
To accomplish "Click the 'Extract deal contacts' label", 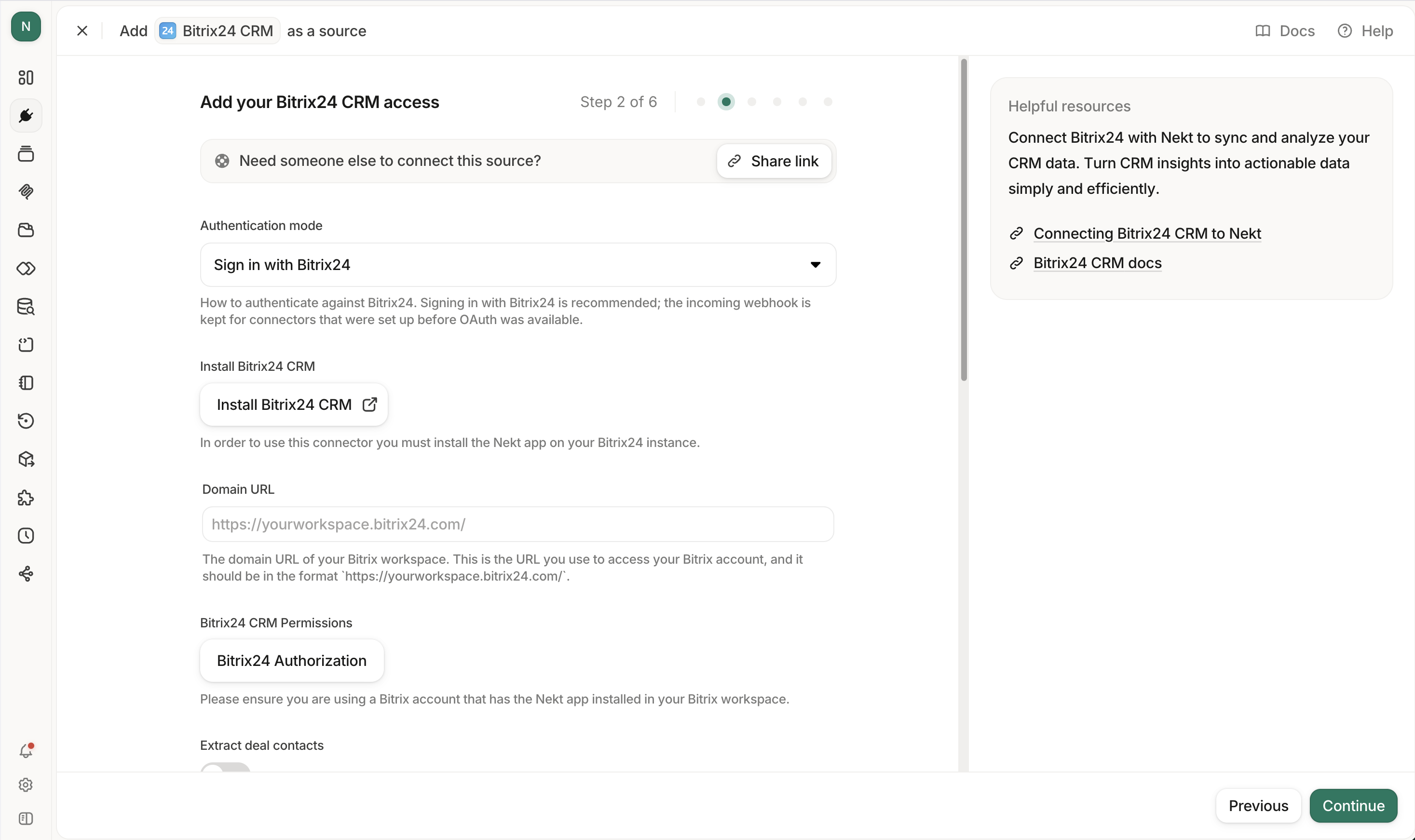I will [x=262, y=745].
